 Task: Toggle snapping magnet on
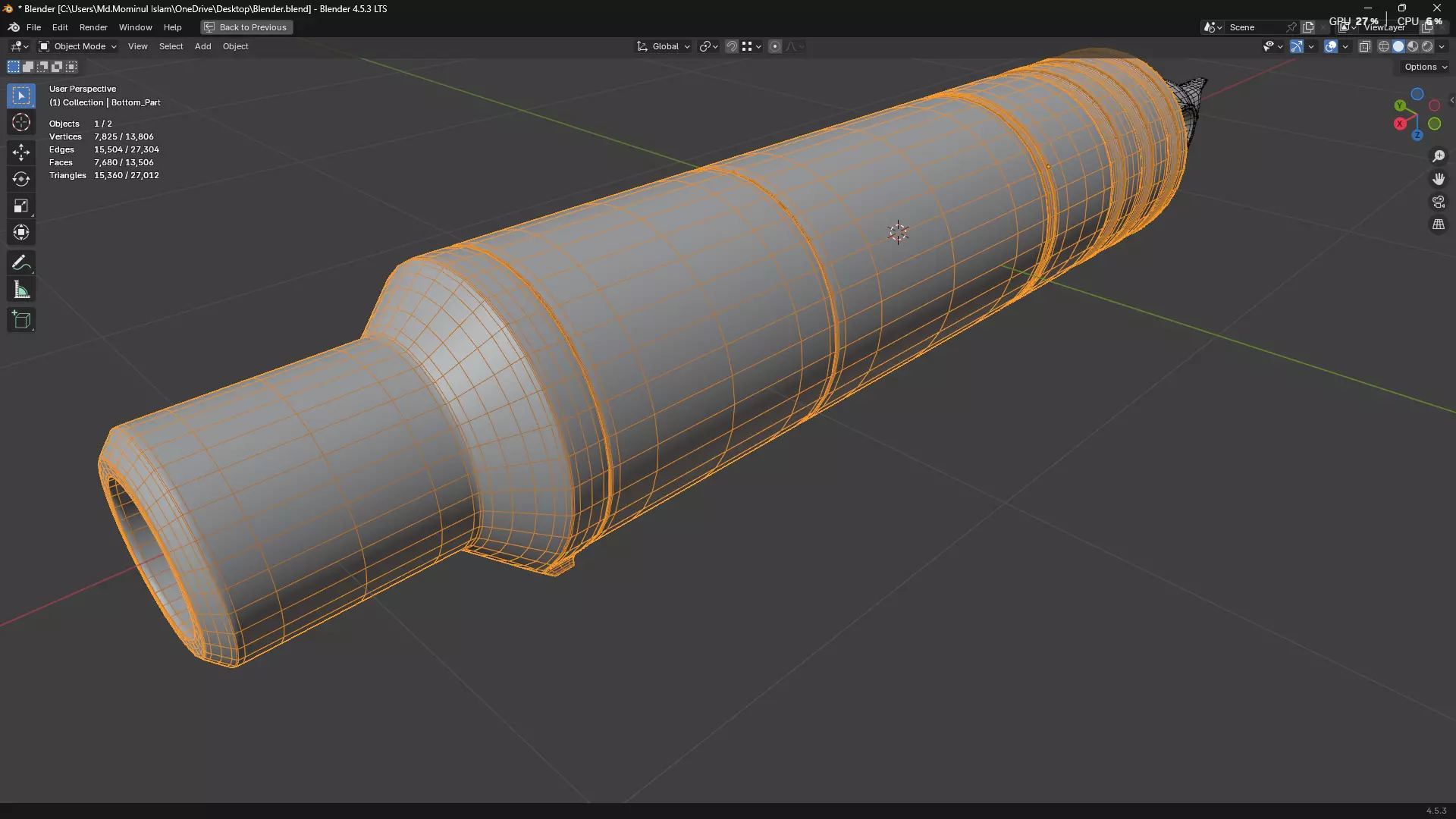point(732,46)
